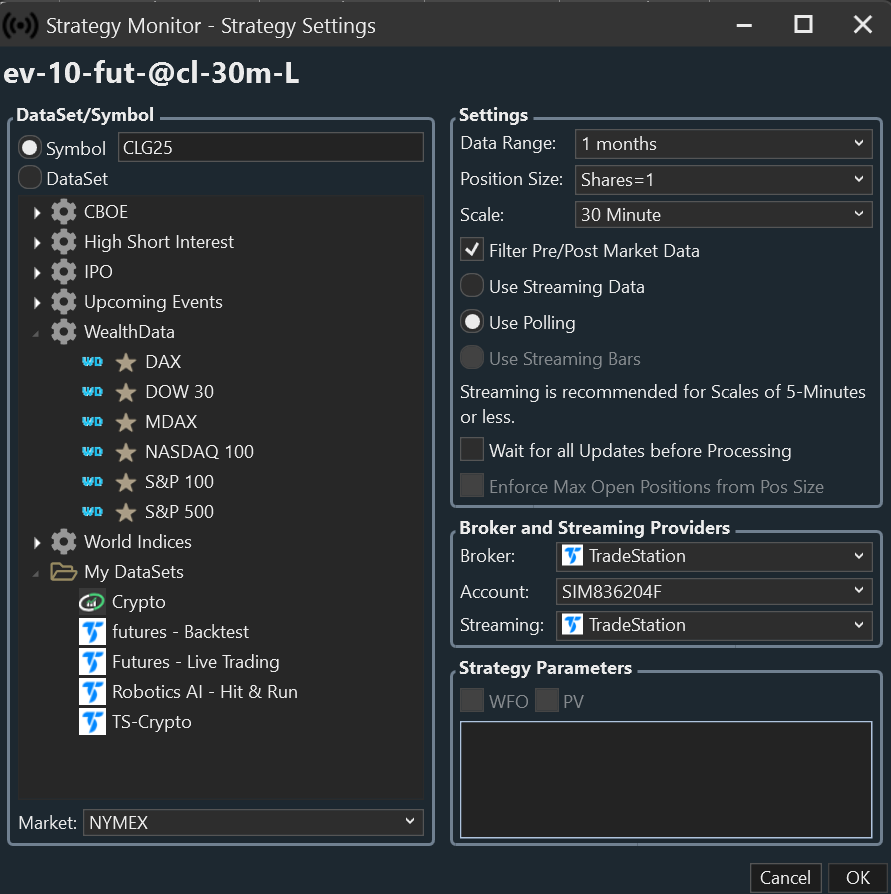Open the Market dropdown showing NYMEX
This screenshot has height=894, width=891.
pos(253,822)
